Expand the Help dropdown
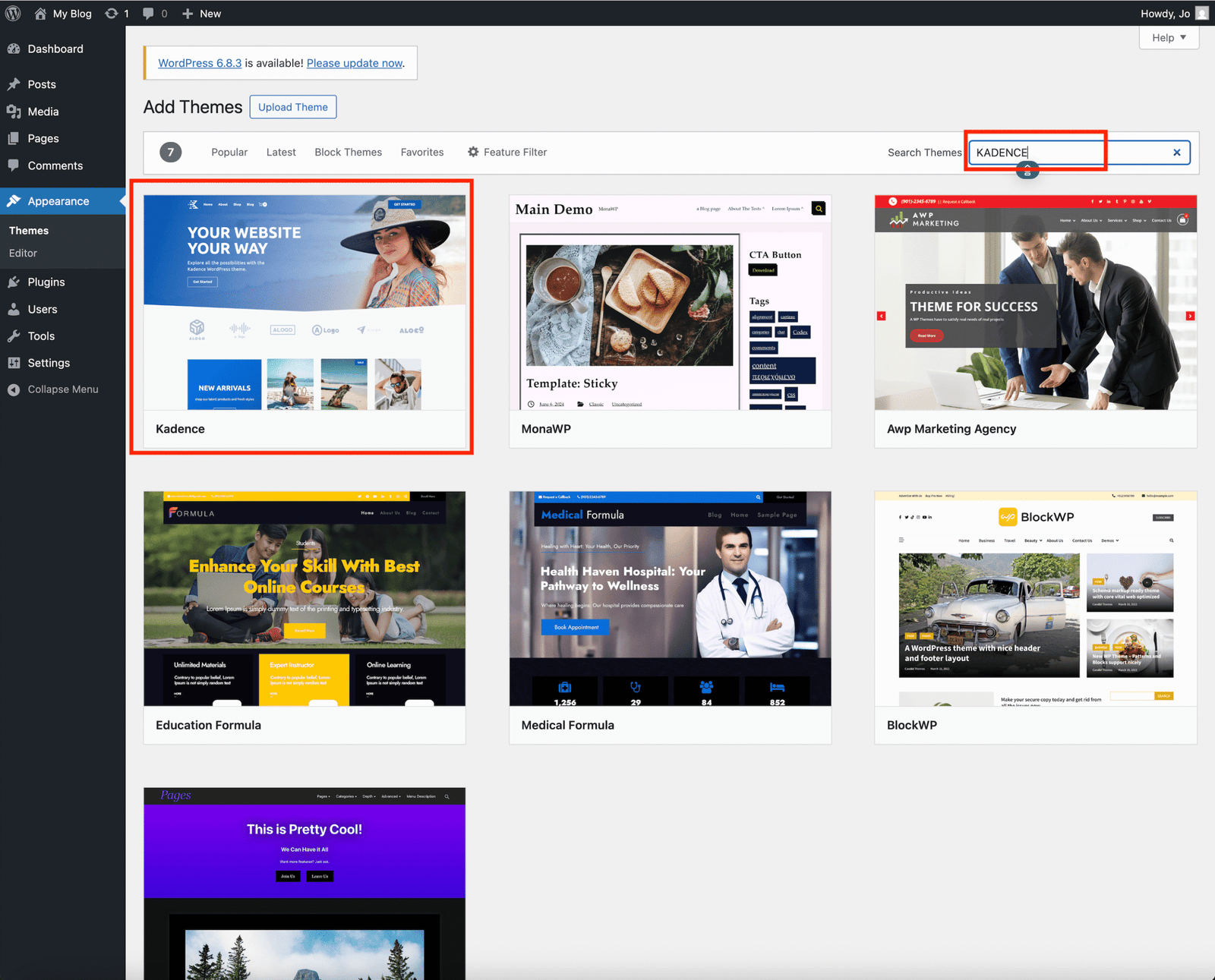Image resolution: width=1215 pixels, height=980 pixels. click(x=1169, y=37)
